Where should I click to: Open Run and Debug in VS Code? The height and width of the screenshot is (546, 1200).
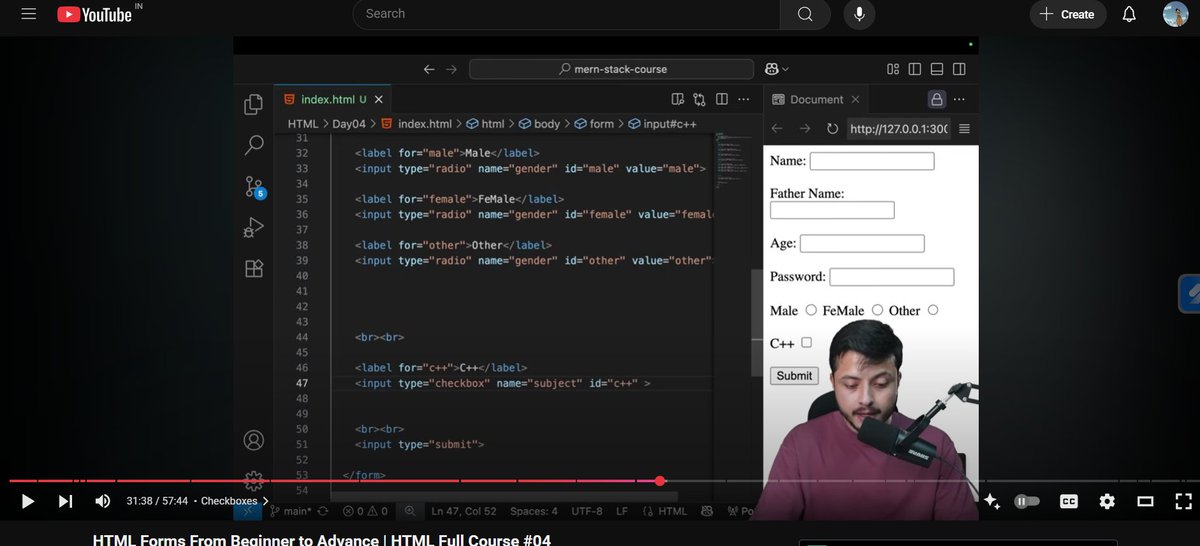(254, 228)
